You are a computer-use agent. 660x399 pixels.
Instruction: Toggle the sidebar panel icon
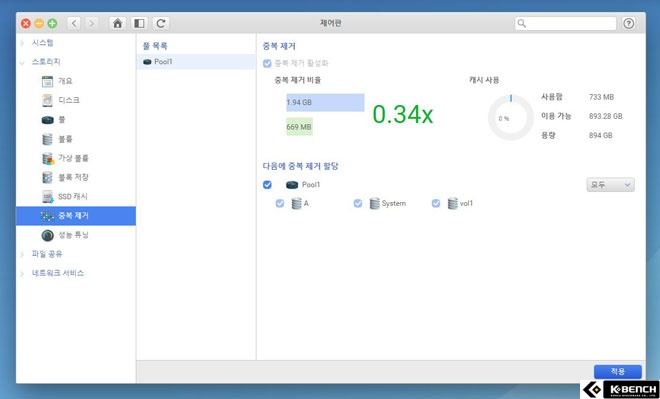coord(139,23)
